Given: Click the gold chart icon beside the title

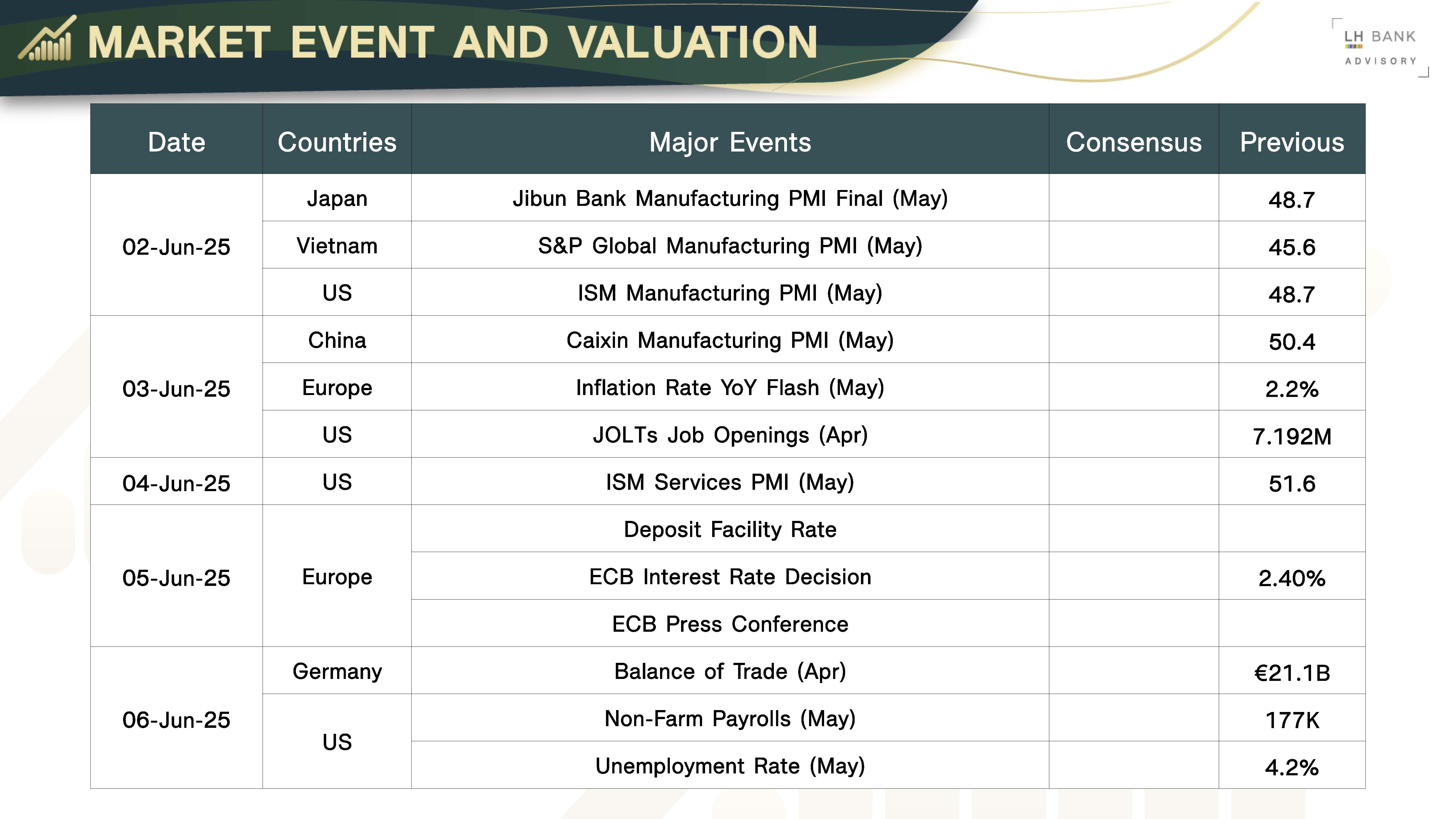Looking at the screenshot, I should (x=47, y=38).
